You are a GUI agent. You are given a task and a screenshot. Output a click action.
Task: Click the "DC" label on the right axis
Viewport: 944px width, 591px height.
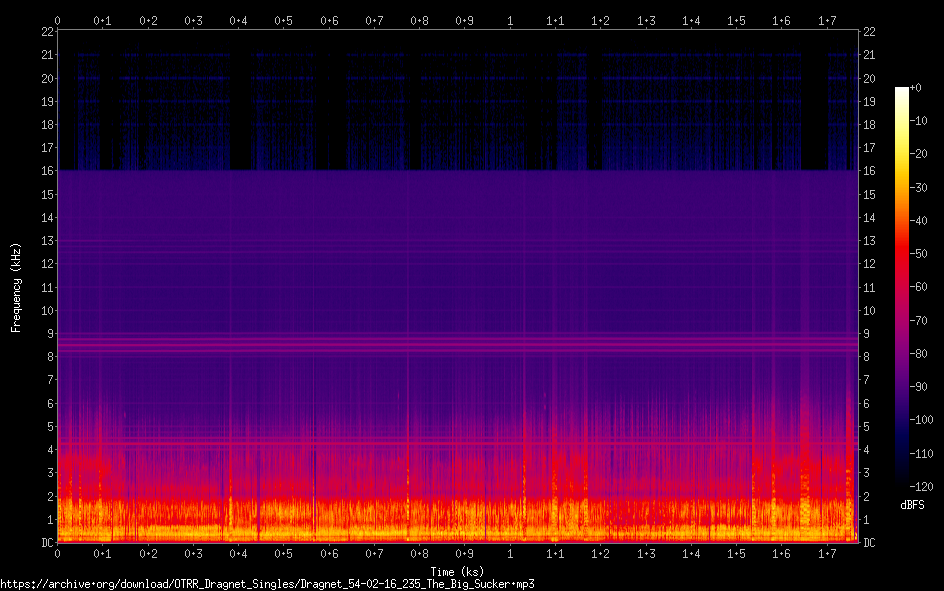(869, 543)
